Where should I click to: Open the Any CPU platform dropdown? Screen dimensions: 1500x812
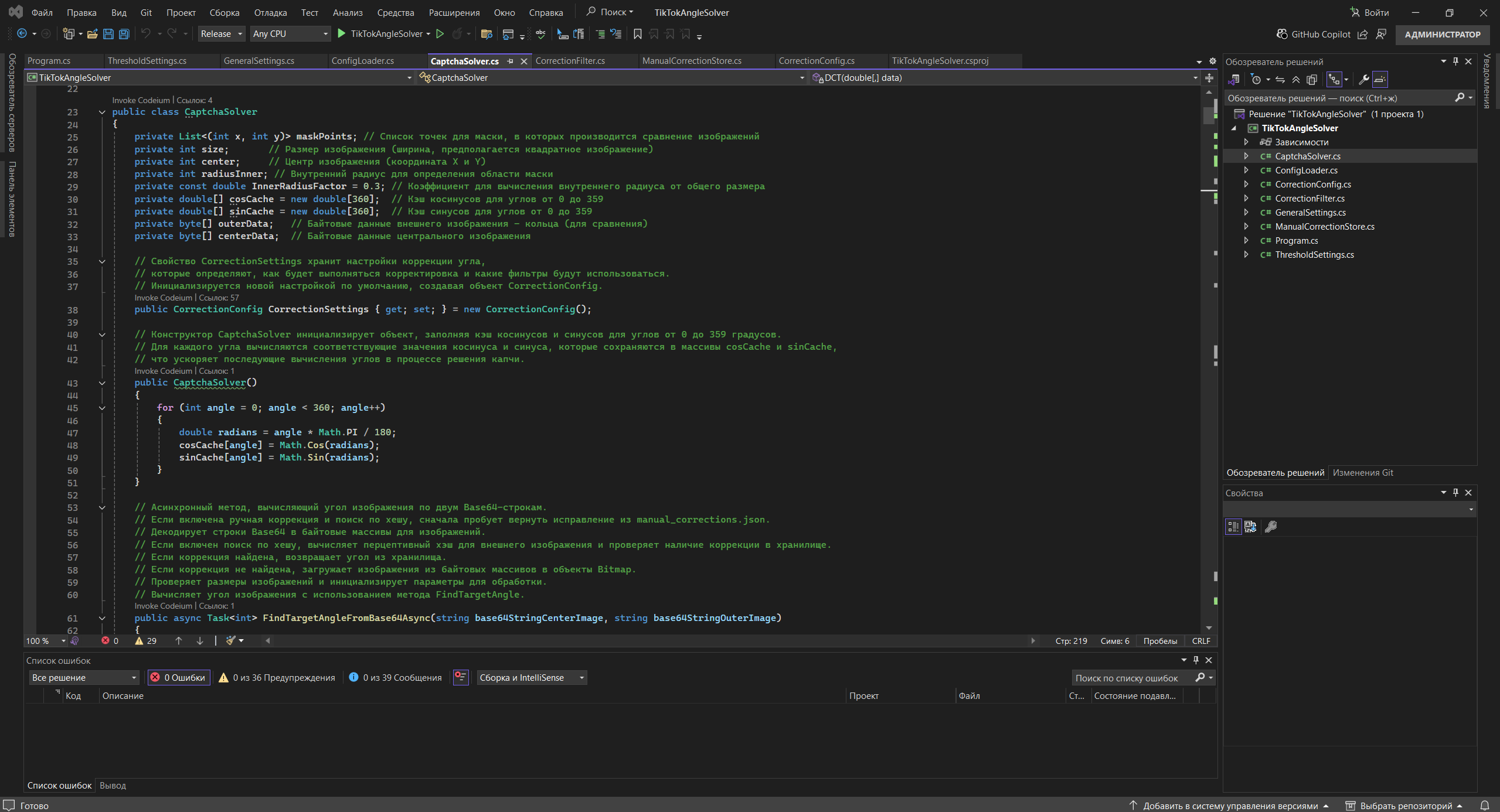290,34
